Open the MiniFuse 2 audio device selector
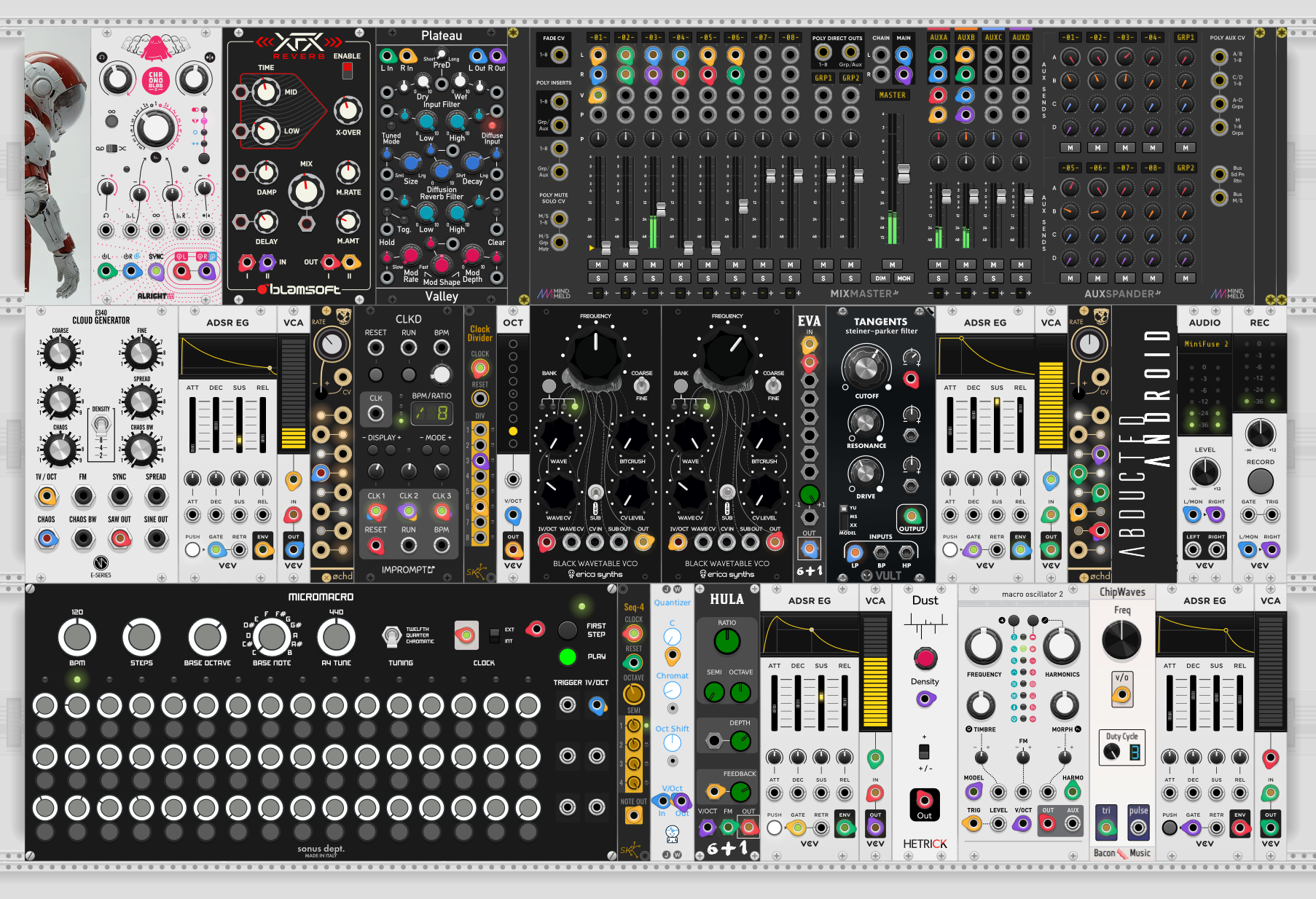 [x=1205, y=344]
